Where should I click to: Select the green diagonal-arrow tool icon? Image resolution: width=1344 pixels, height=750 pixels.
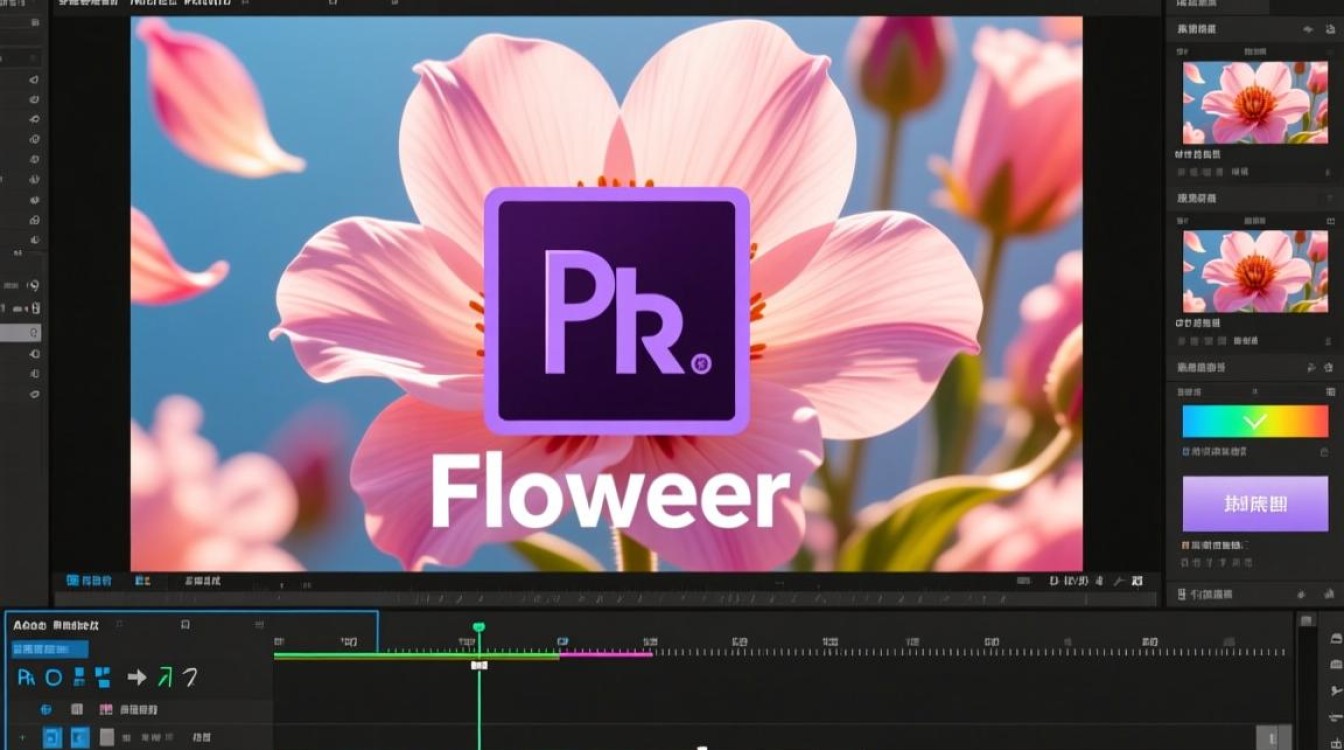[165, 677]
